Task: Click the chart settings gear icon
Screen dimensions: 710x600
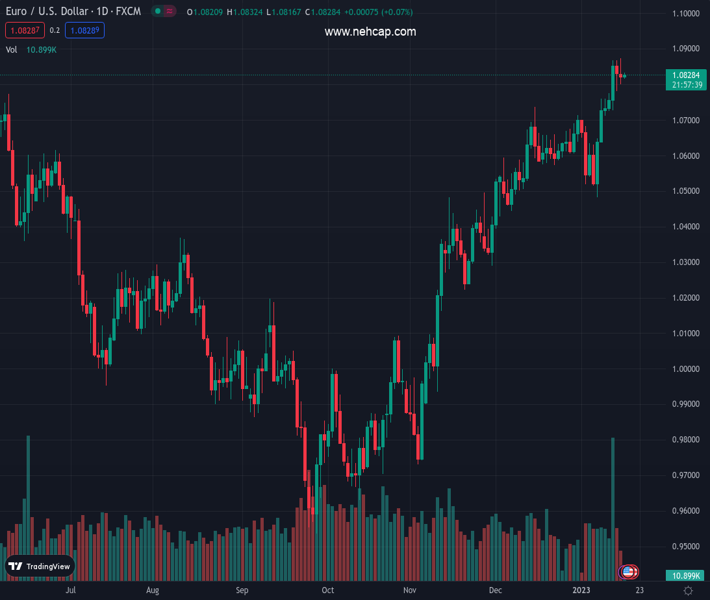Action: coord(687,591)
